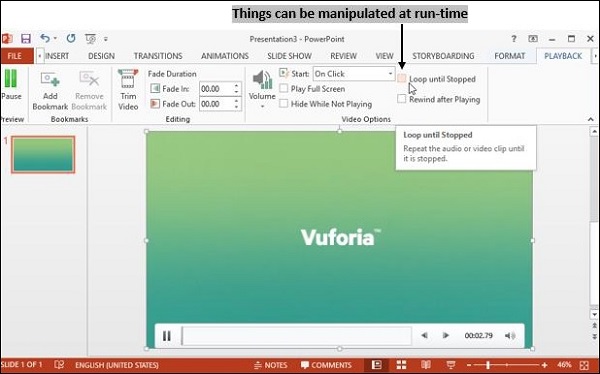The image size is (600, 374).
Task: Collapse the ribbon with the chevron
Action: click(590, 119)
